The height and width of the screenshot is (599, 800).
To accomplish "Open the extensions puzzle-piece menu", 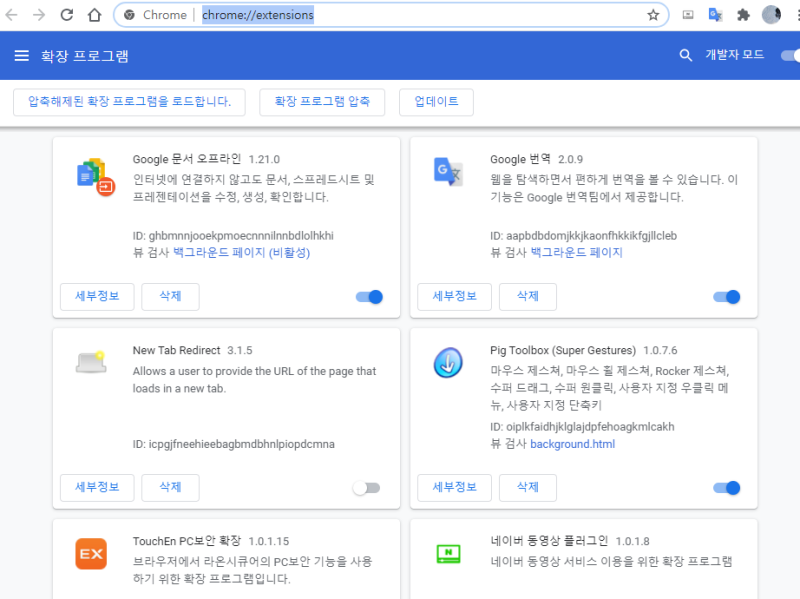I will pyautogui.click(x=743, y=15).
